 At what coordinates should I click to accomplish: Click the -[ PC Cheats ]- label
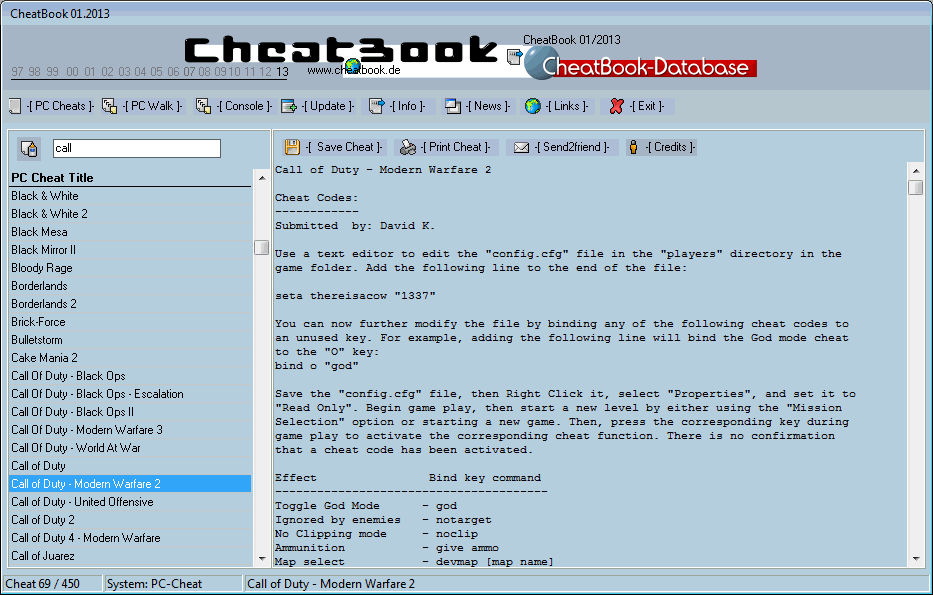click(60, 107)
